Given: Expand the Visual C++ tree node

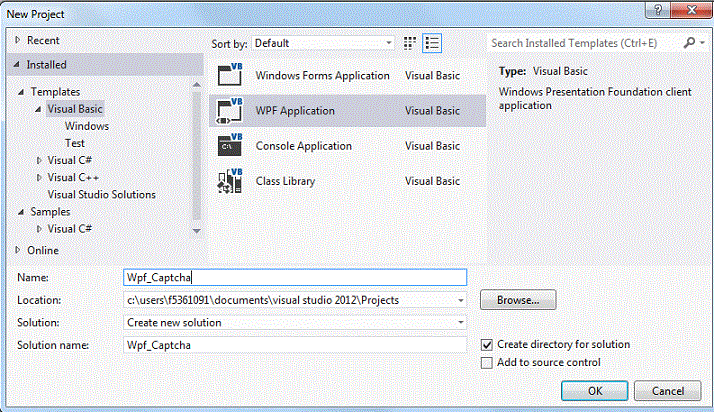Looking at the screenshot, I should click(x=39, y=178).
